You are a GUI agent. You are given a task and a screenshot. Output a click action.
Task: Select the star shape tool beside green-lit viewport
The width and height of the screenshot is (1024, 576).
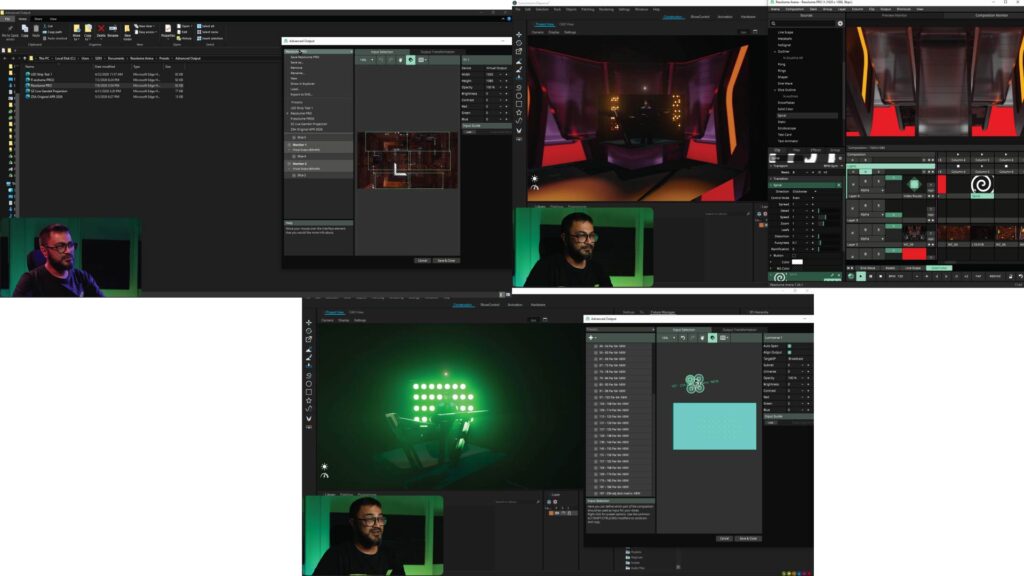tap(309, 400)
